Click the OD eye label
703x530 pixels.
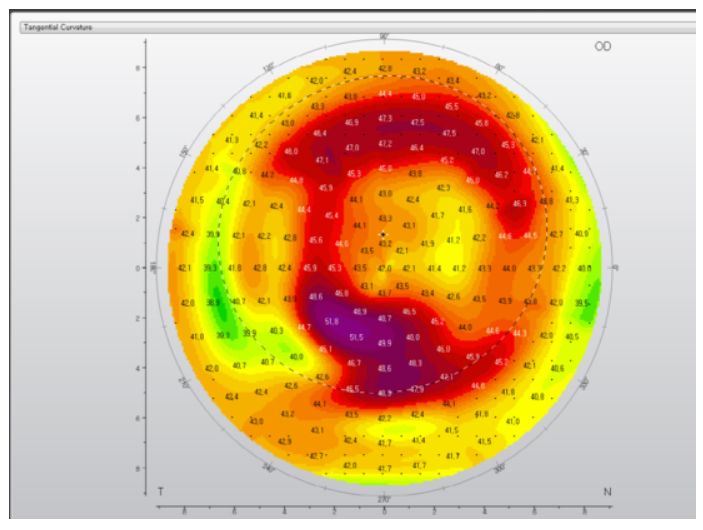(x=604, y=47)
